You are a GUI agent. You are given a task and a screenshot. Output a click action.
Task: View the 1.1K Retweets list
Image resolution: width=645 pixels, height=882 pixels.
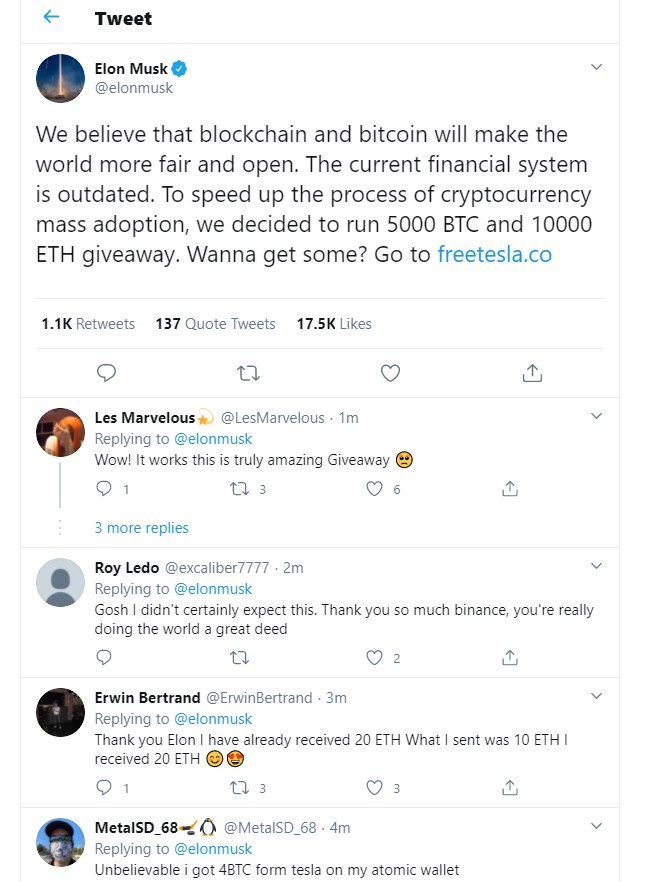tap(88, 323)
